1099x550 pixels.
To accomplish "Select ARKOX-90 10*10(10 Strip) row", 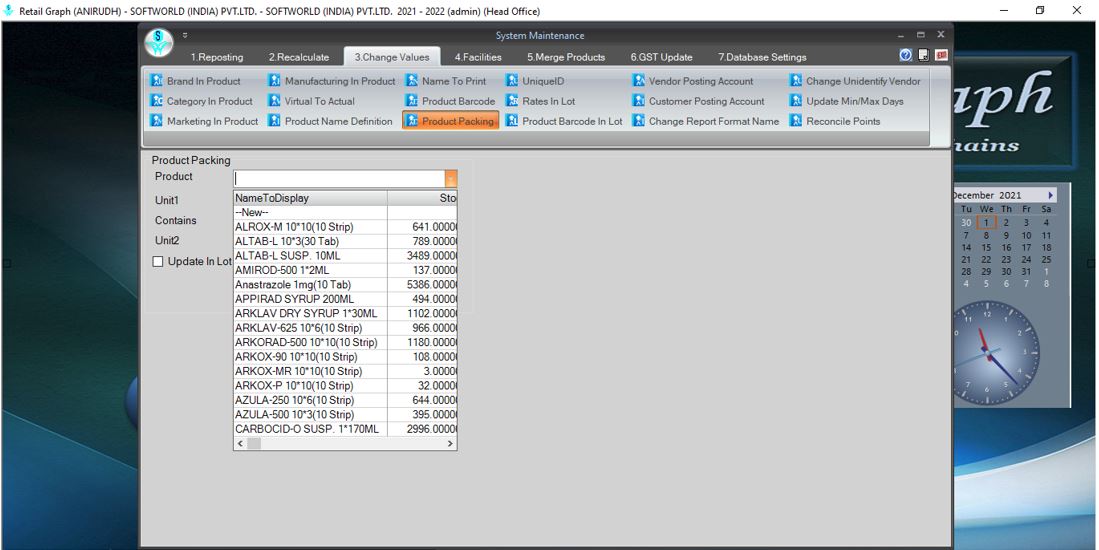I will coord(345,357).
